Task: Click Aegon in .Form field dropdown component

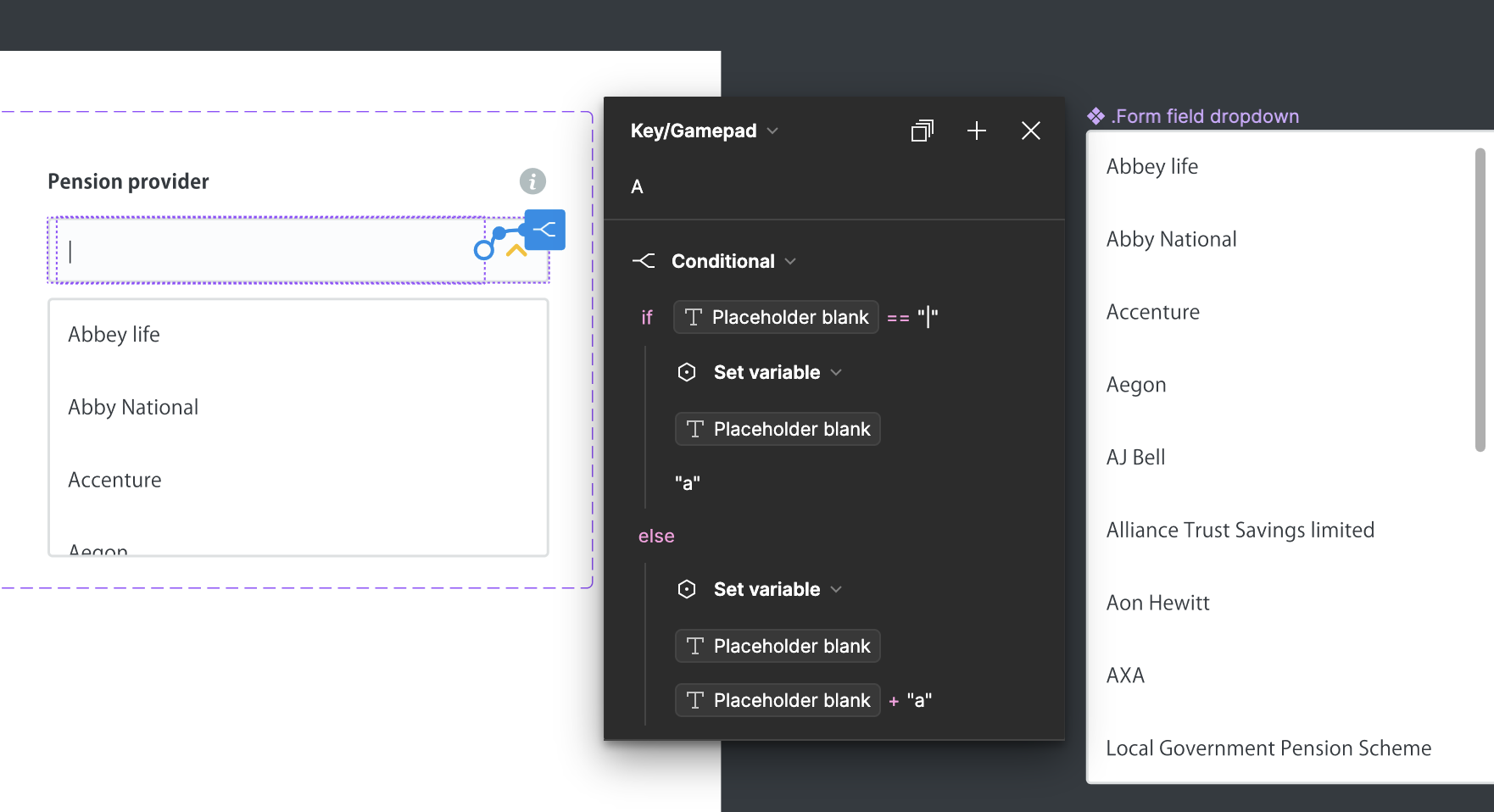Action: [1136, 385]
